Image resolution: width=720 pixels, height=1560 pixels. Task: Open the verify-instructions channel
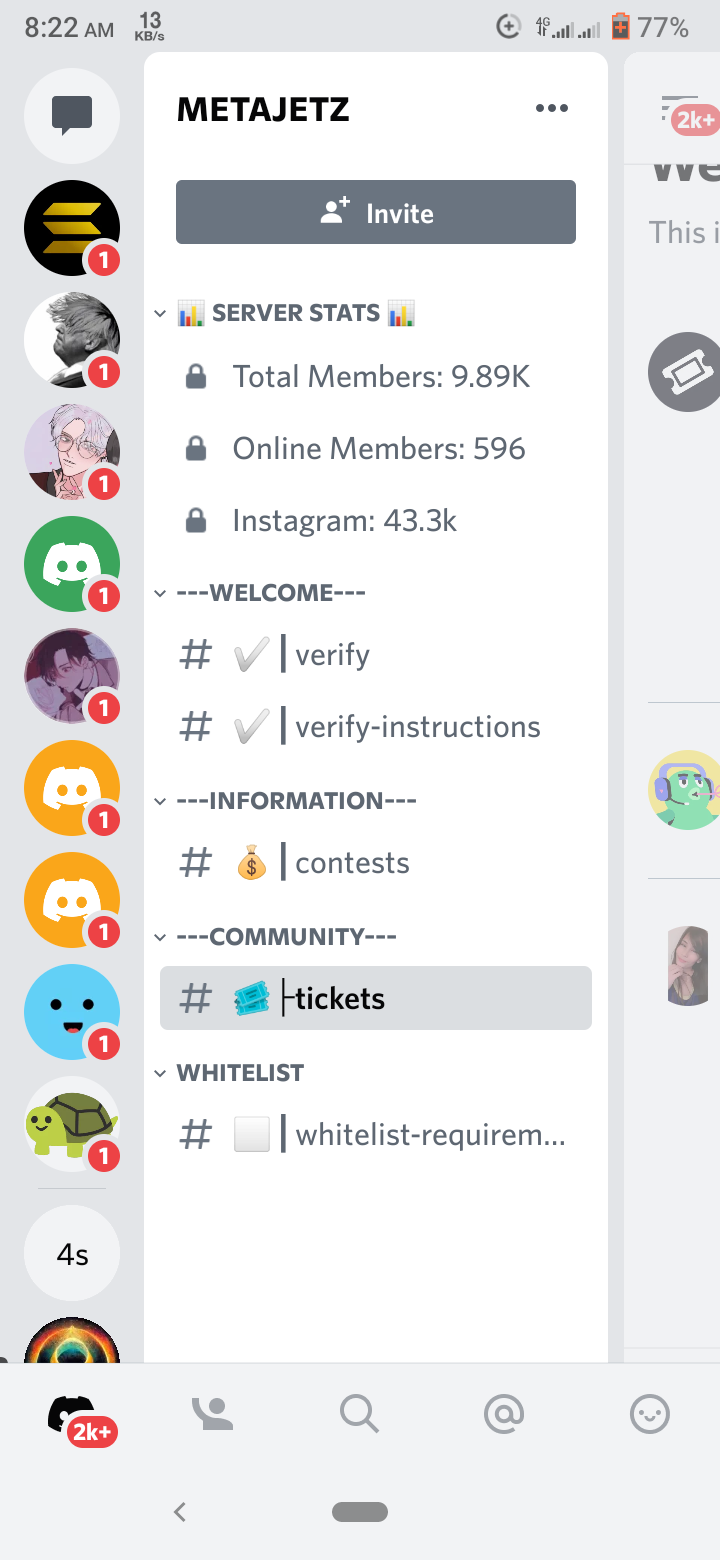tap(376, 727)
